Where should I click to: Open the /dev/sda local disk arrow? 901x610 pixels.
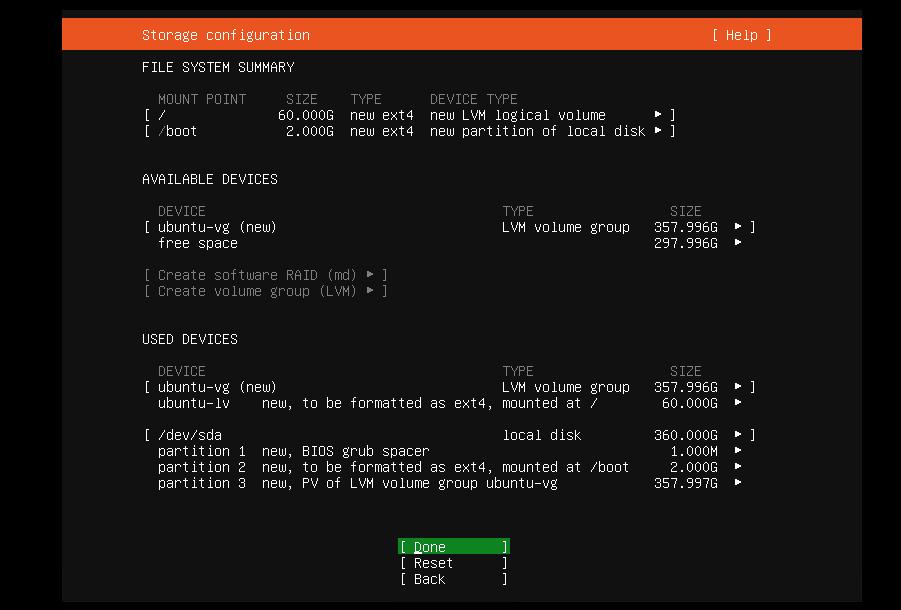coord(738,435)
